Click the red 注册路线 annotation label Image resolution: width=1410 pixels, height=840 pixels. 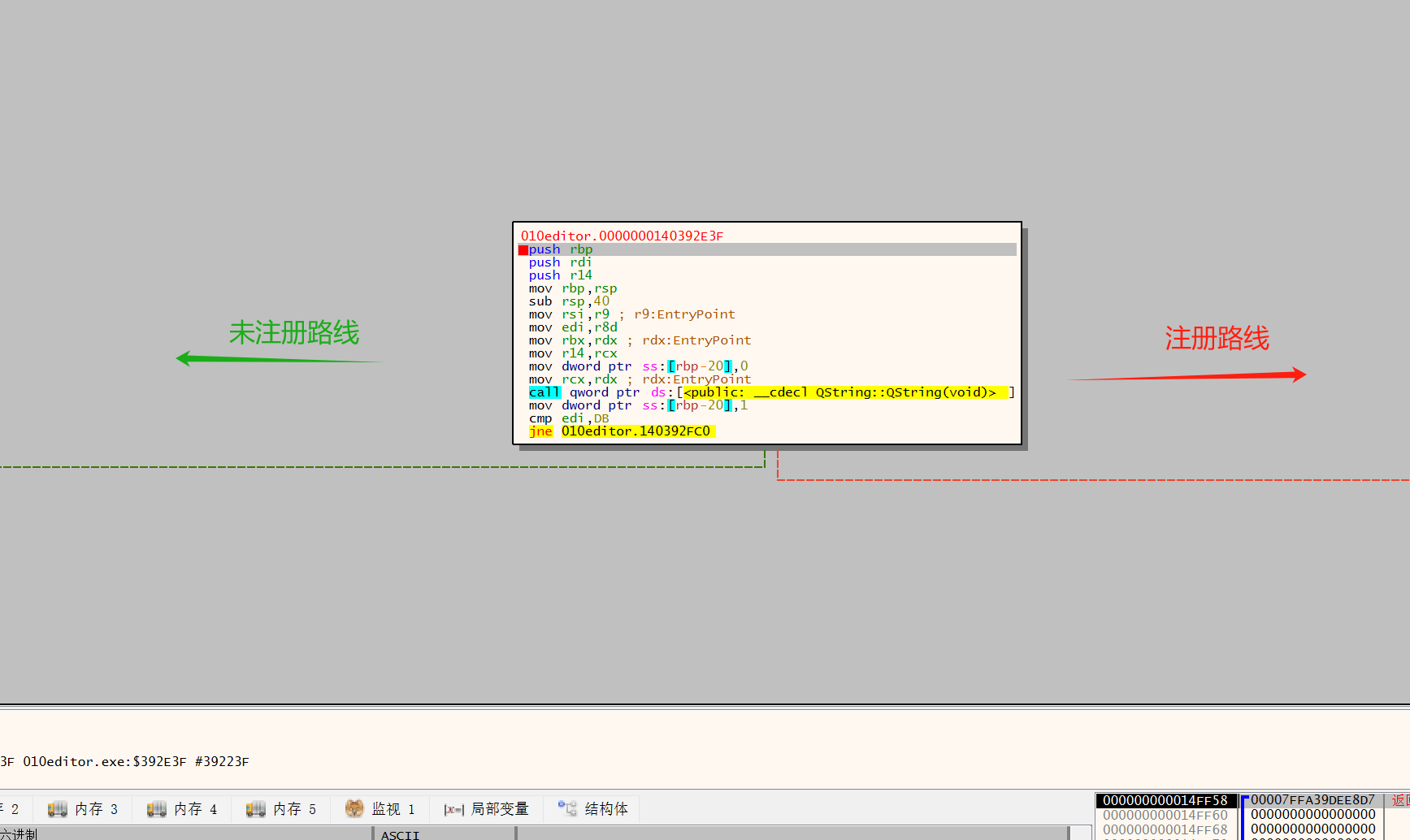pos(1217,338)
